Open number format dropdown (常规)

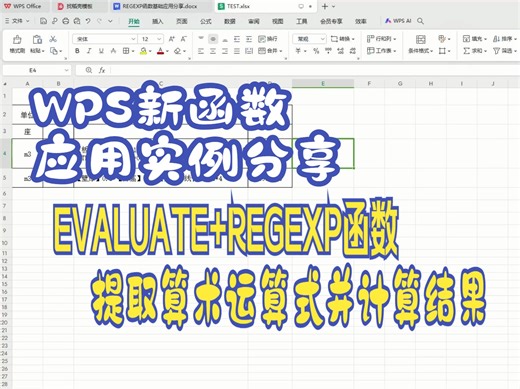(x=322, y=39)
